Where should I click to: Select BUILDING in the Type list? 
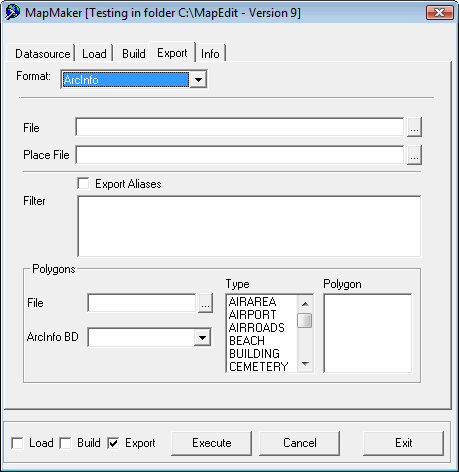(x=254, y=354)
